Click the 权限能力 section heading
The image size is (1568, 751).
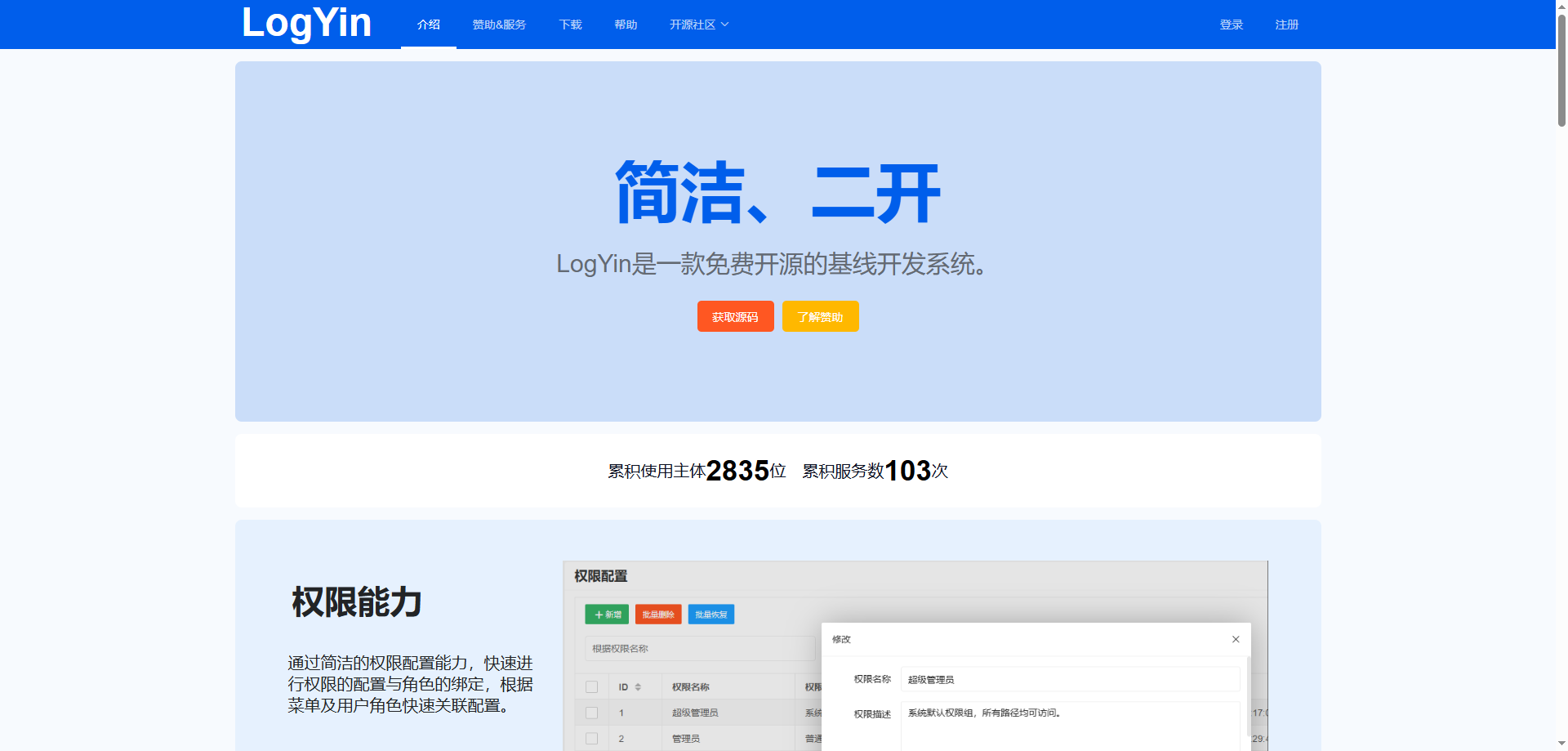[x=357, y=602]
